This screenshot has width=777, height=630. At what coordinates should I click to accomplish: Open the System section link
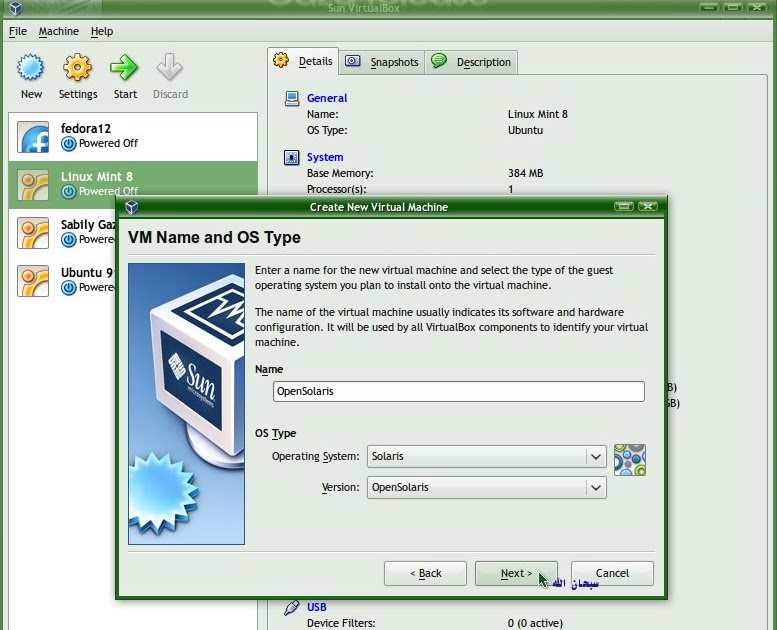click(x=325, y=157)
